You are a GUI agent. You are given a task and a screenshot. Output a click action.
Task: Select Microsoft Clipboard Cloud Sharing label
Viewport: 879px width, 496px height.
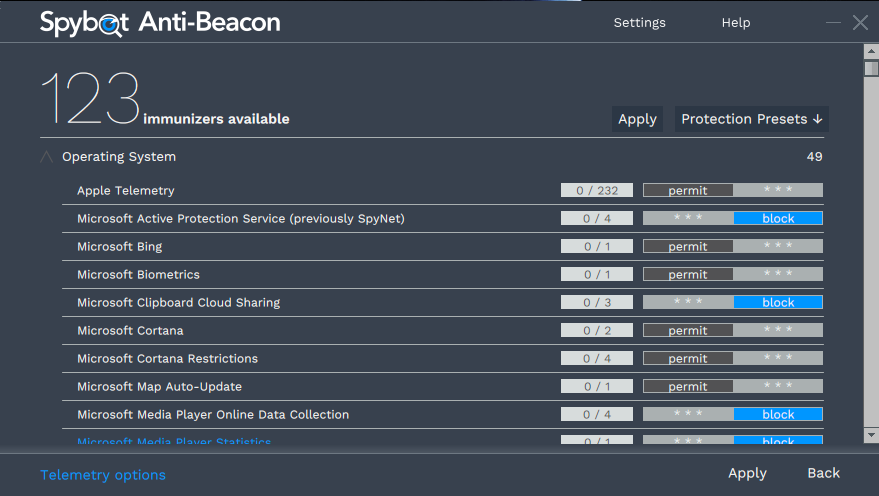[178, 303]
